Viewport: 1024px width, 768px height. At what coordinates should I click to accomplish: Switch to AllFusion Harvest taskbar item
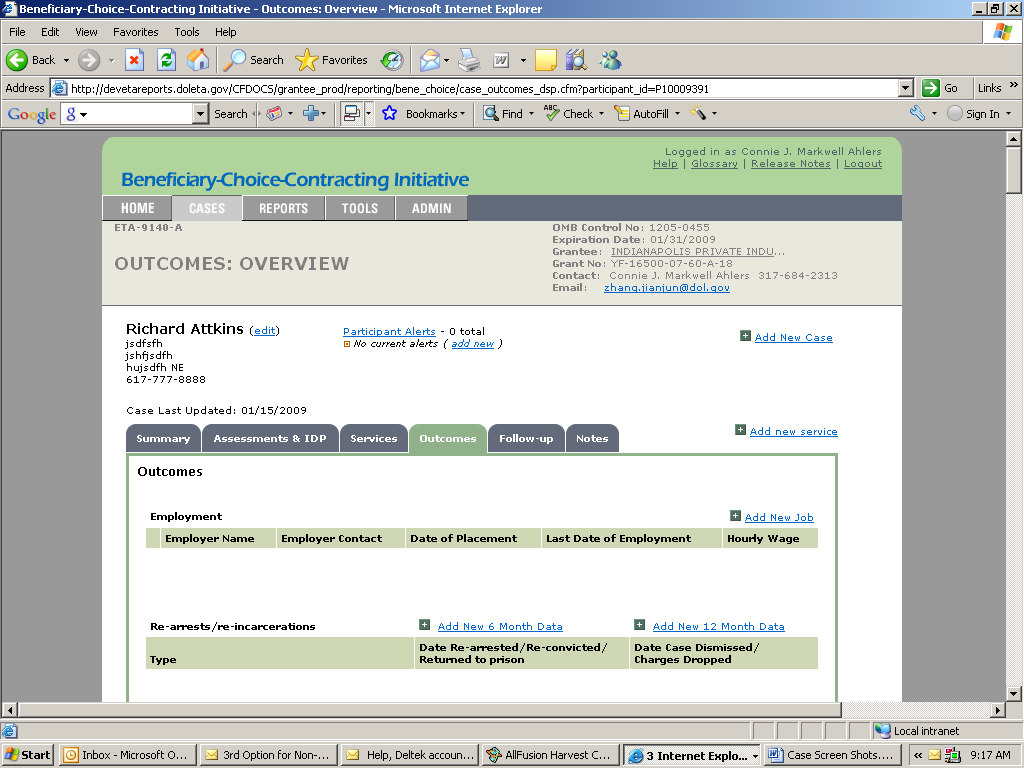click(549, 755)
